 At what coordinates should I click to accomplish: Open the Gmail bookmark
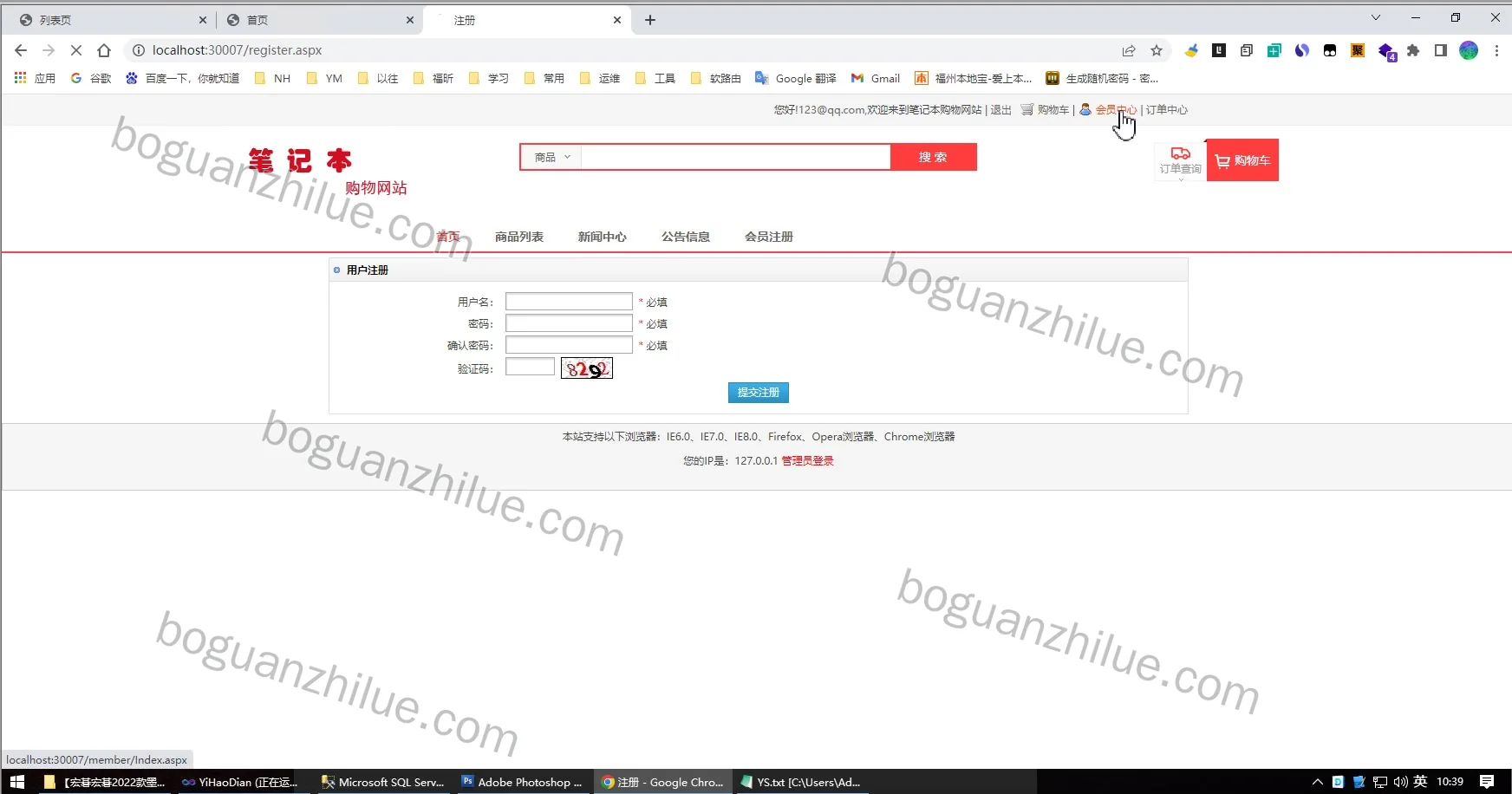coord(876,78)
